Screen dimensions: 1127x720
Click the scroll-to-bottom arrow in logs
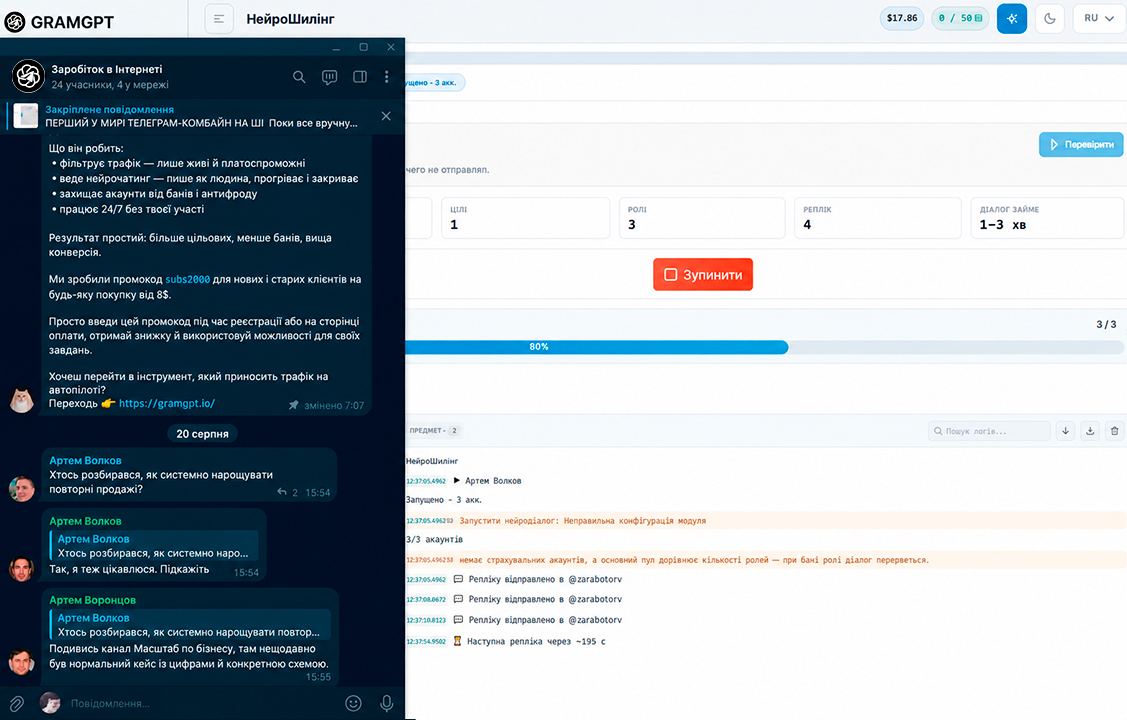tap(1065, 431)
